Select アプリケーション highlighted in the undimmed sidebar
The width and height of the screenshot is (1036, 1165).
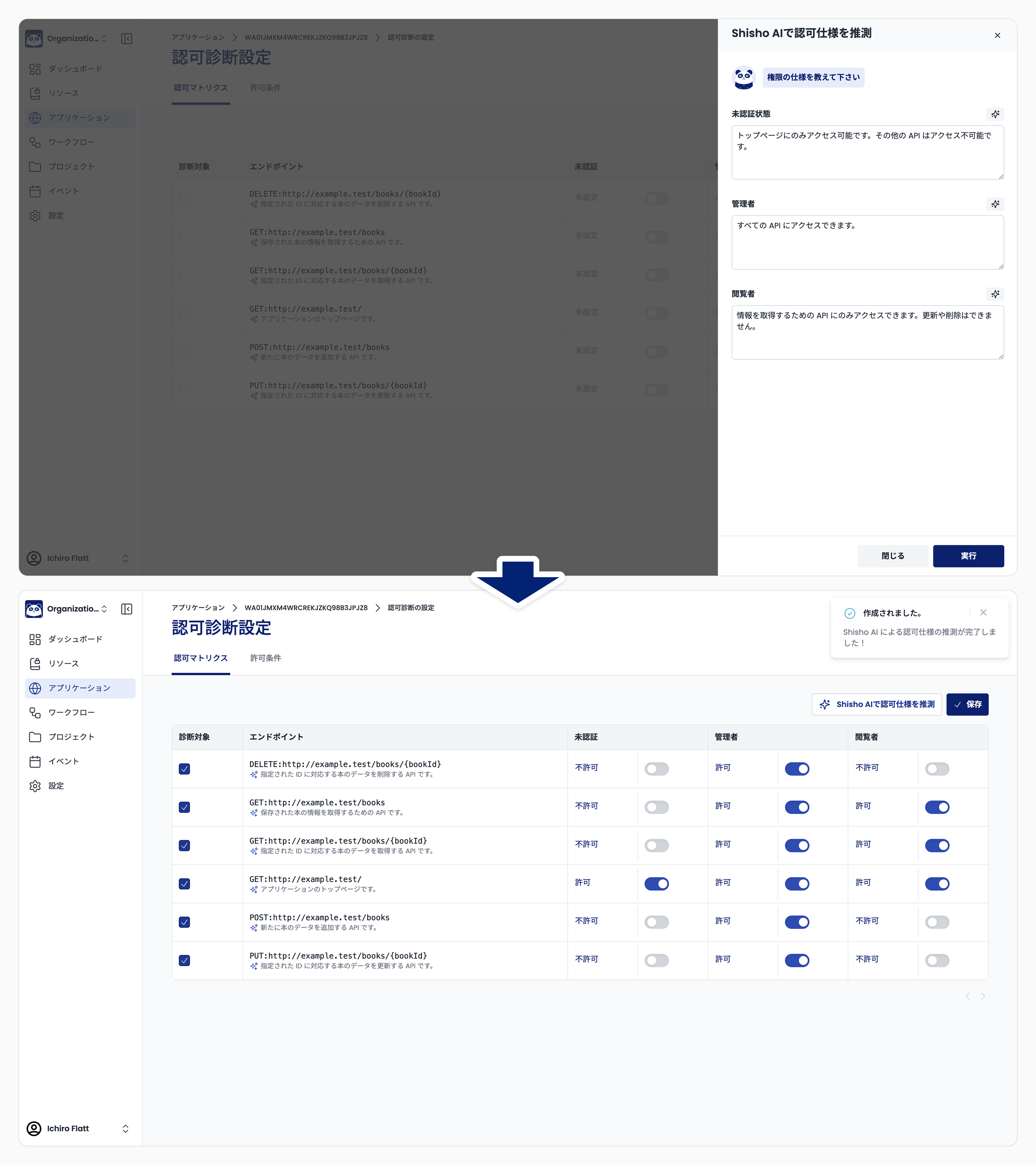[x=80, y=689]
